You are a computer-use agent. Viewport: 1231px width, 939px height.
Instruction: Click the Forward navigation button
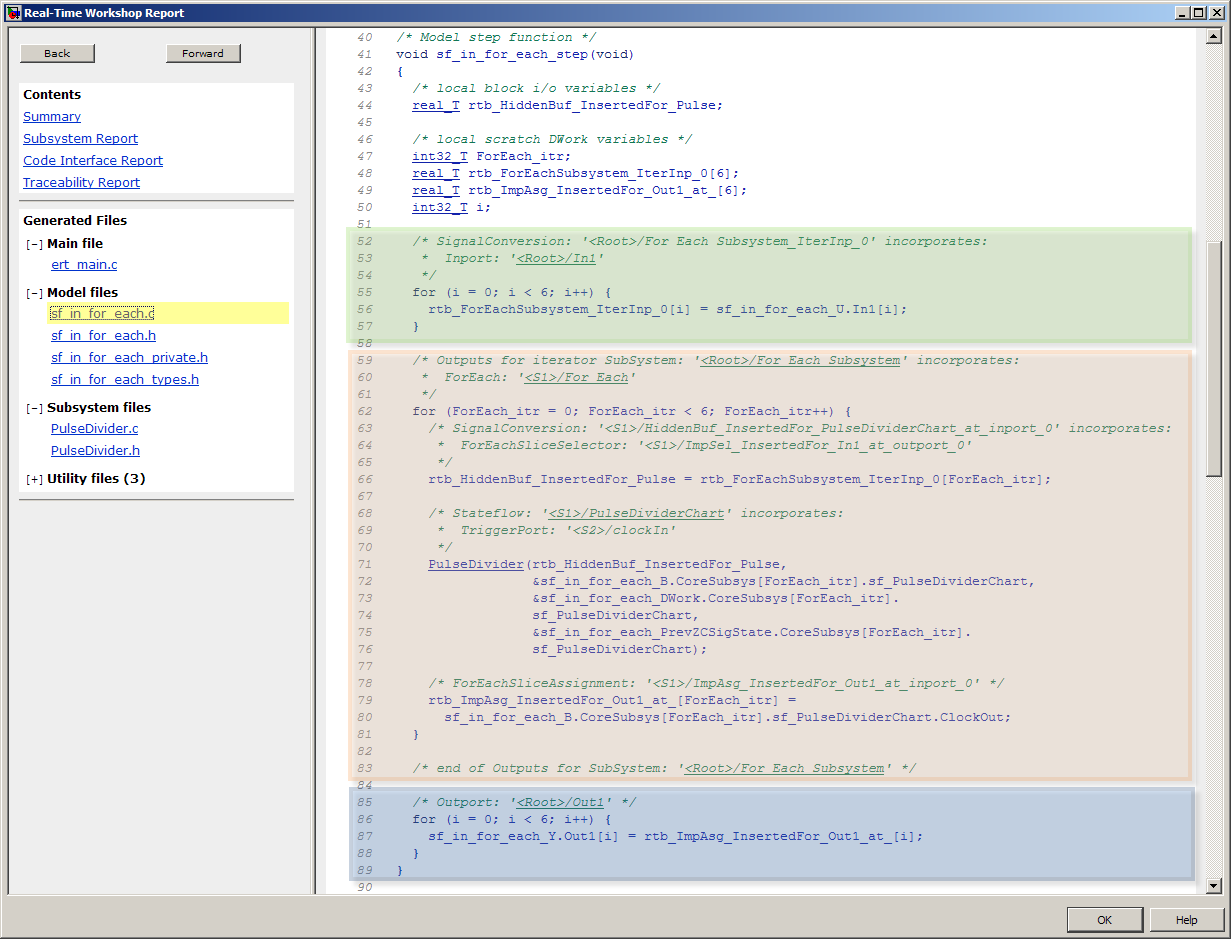(x=203, y=53)
